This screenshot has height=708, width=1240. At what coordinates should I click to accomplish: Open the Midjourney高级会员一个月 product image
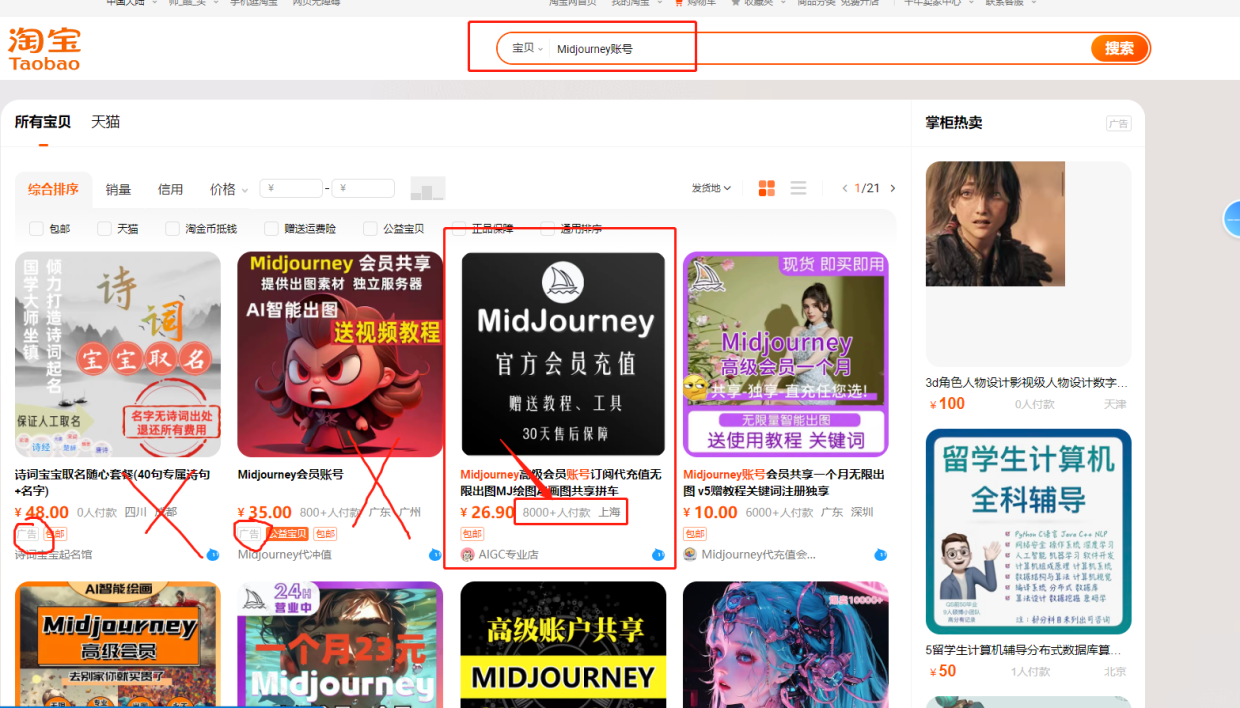[x=785, y=354]
